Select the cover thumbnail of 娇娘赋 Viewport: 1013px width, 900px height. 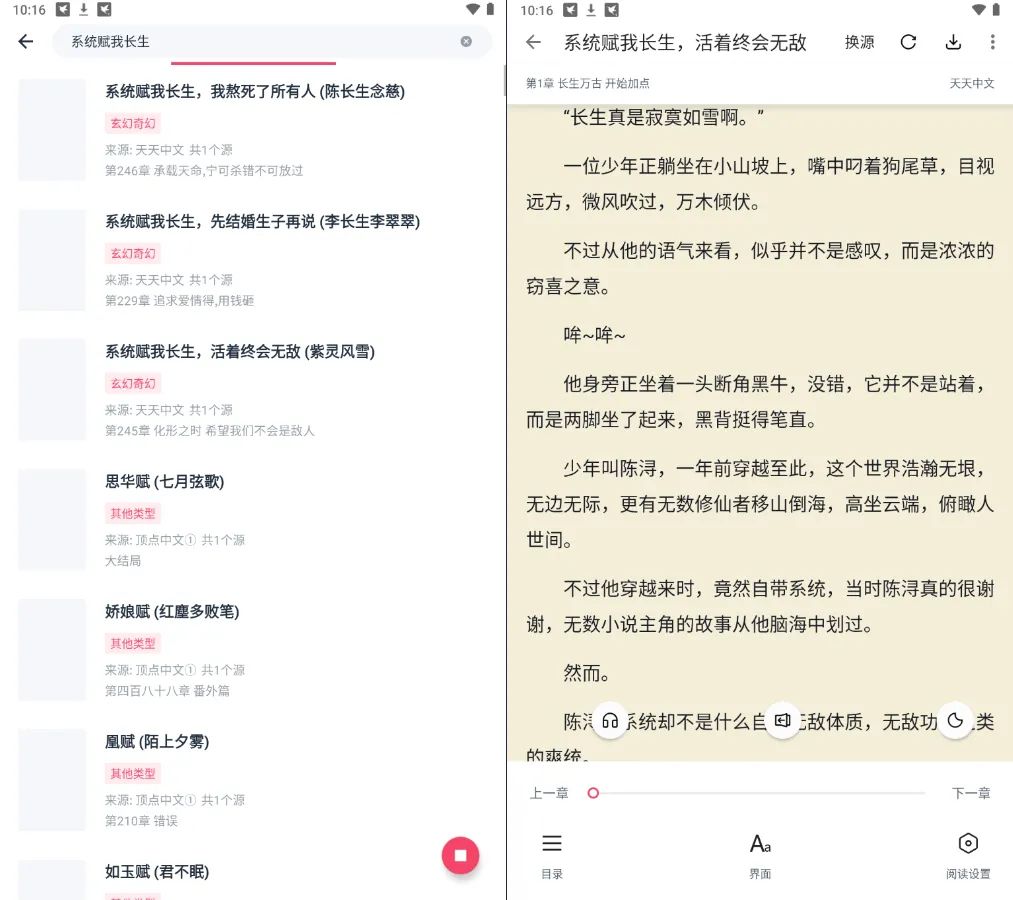(x=52, y=650)
